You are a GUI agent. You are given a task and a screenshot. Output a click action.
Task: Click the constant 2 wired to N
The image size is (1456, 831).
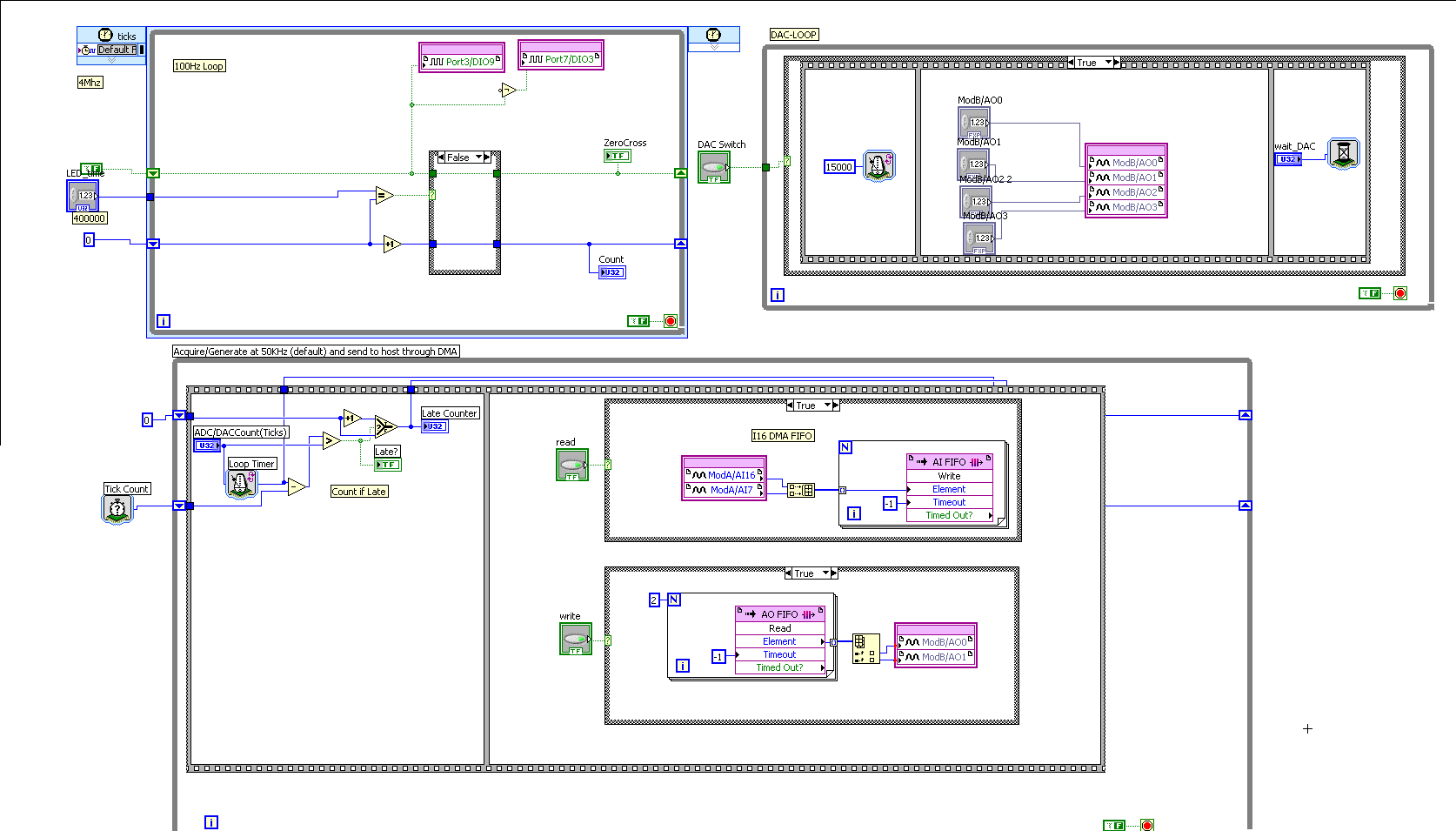(654, 600)
